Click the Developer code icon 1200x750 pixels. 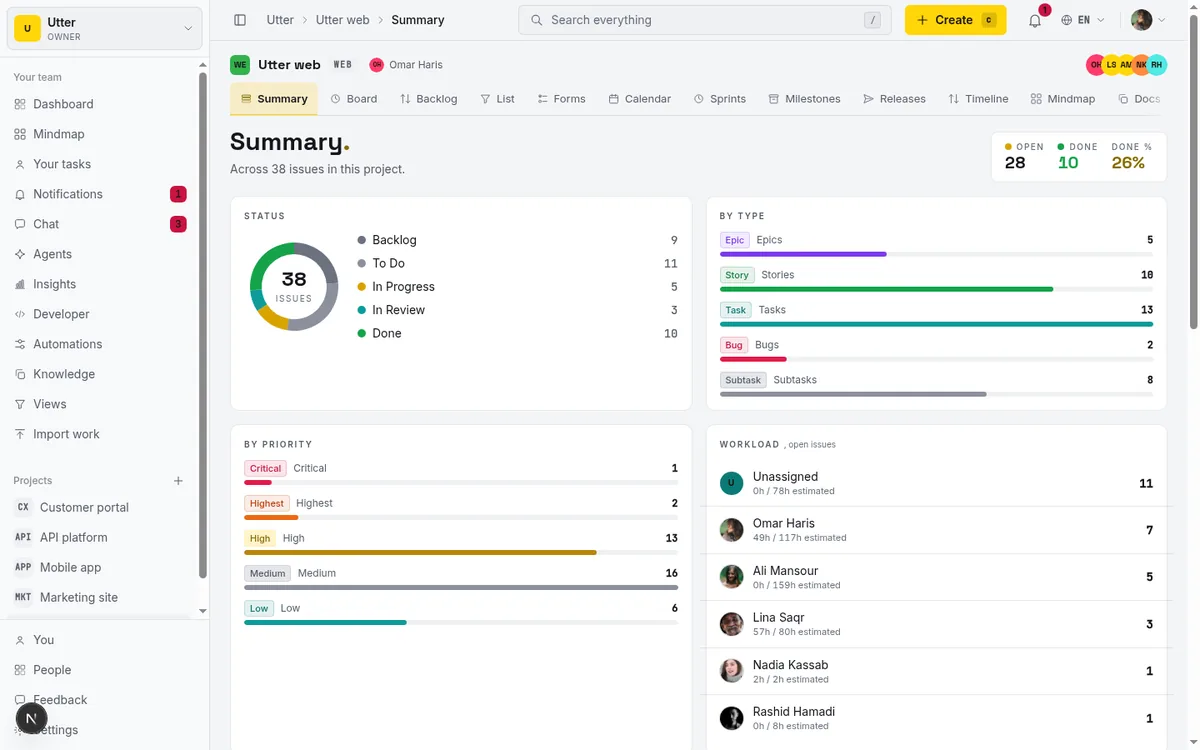click(20, 314)
